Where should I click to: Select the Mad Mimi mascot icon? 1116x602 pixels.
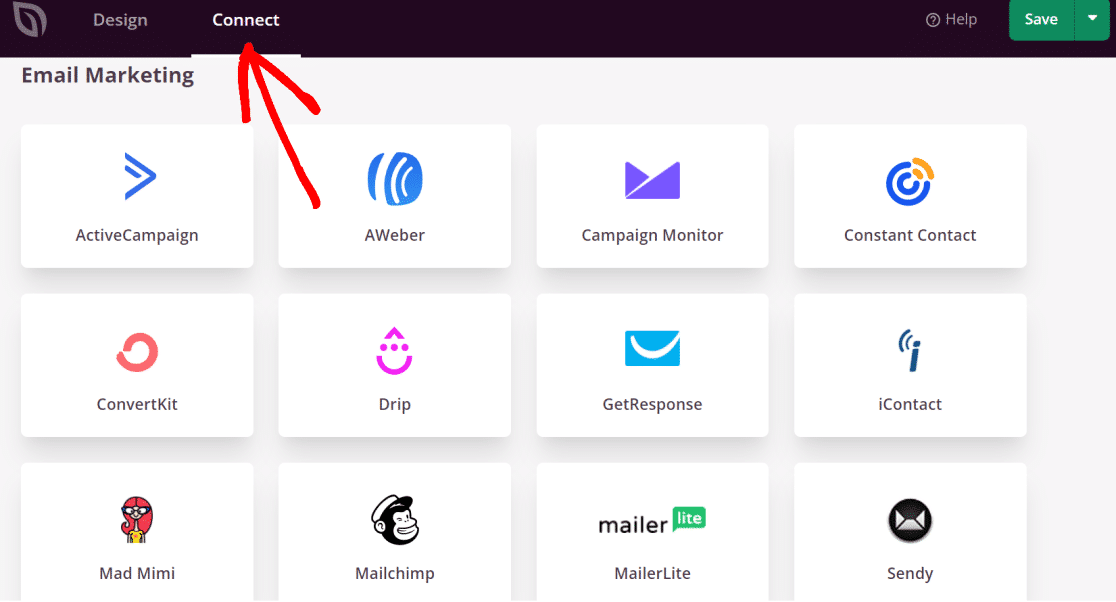click(x=136, y=519)
